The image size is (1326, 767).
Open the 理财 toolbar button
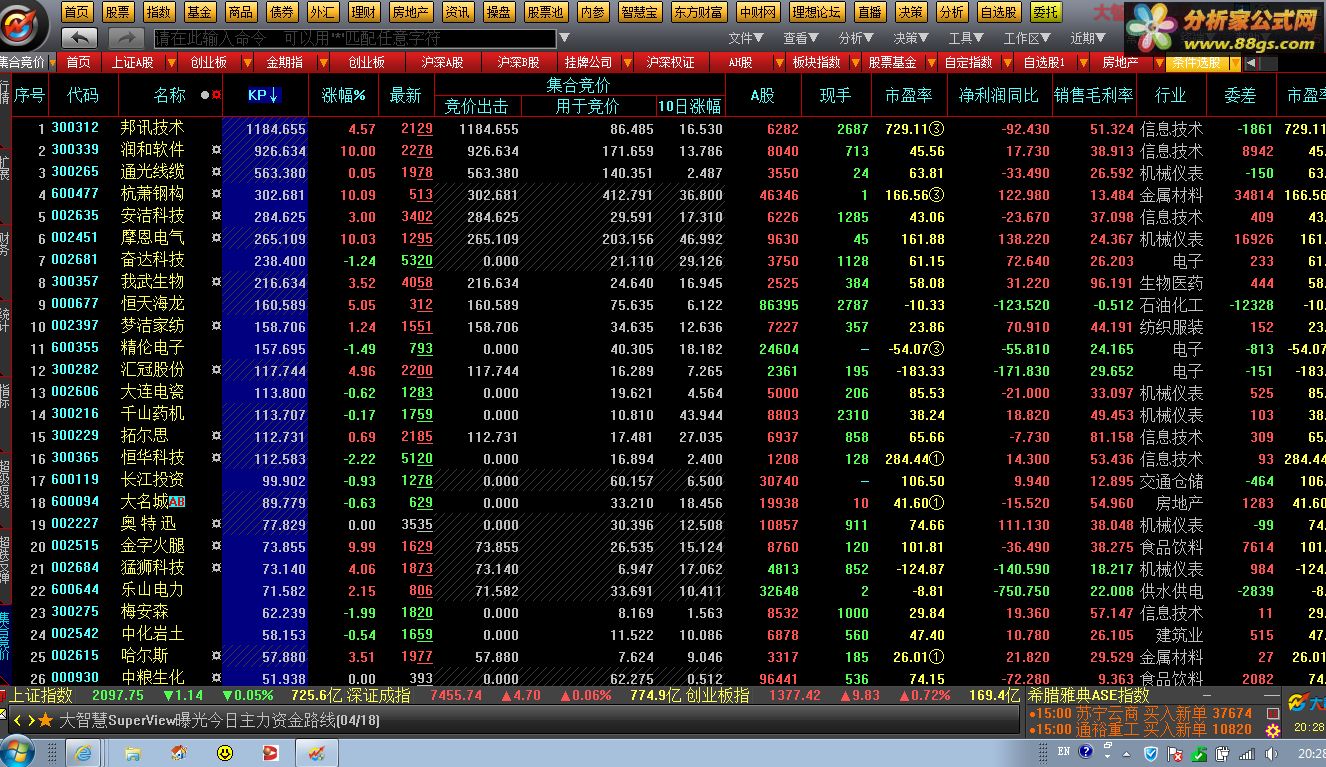coord(364,12)
